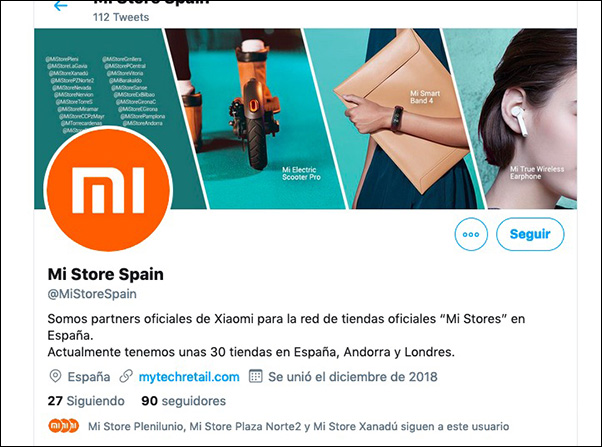
Task: Open the known followers sentence link
Action: pos(298,426)
